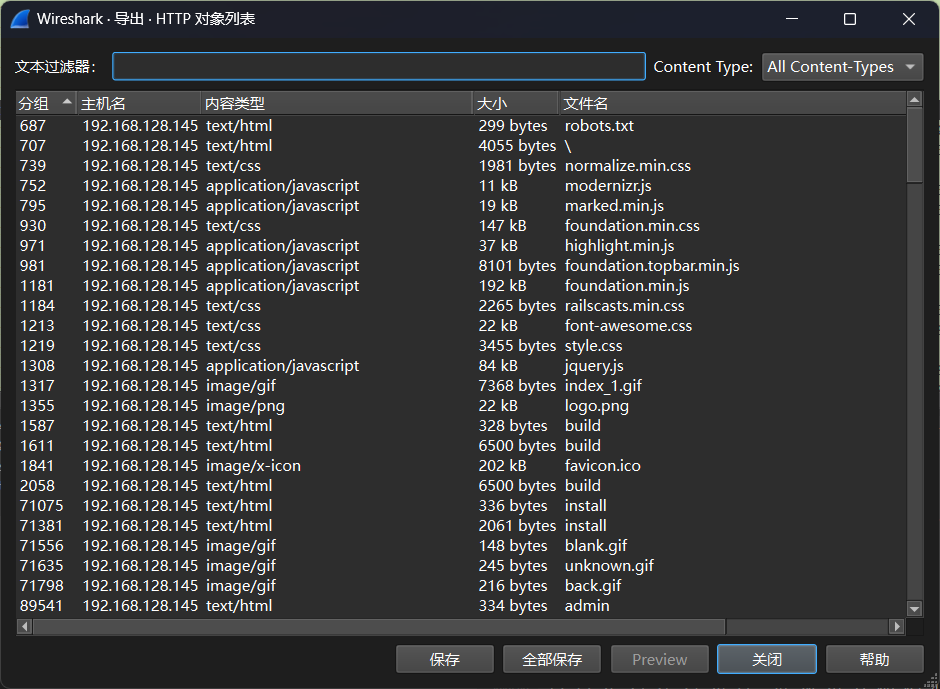
Task: Click the 7368 bytes size cell
Action: 517,386
